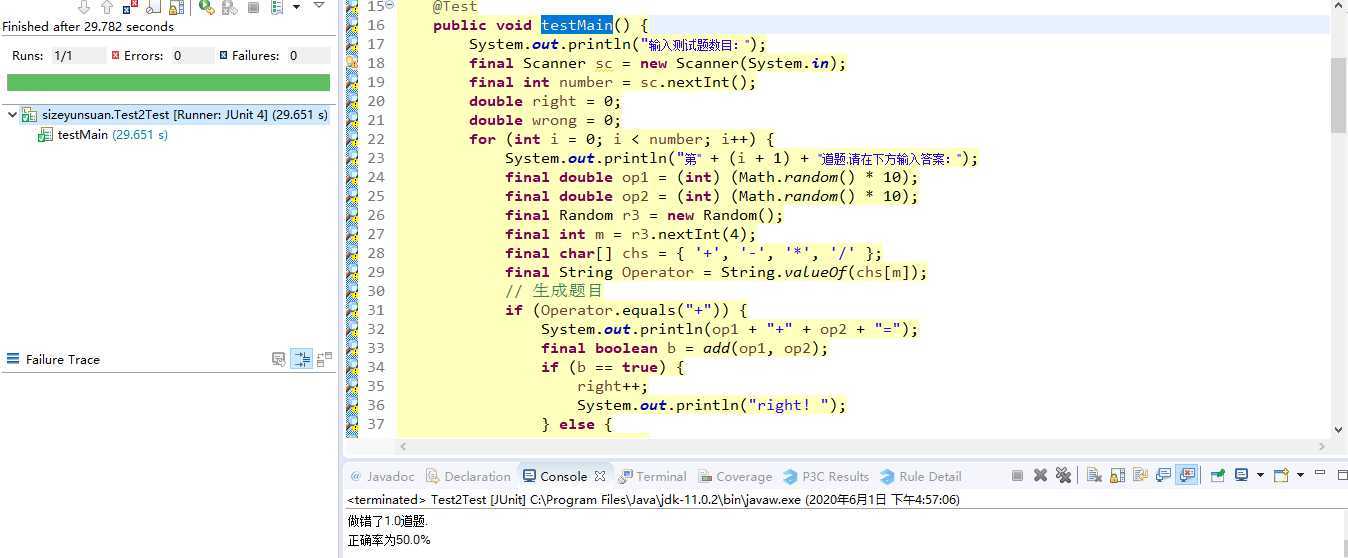Click Failure Trace lines icon
This screenshot has width=1348, height=558.
click(x=13, y=359)
